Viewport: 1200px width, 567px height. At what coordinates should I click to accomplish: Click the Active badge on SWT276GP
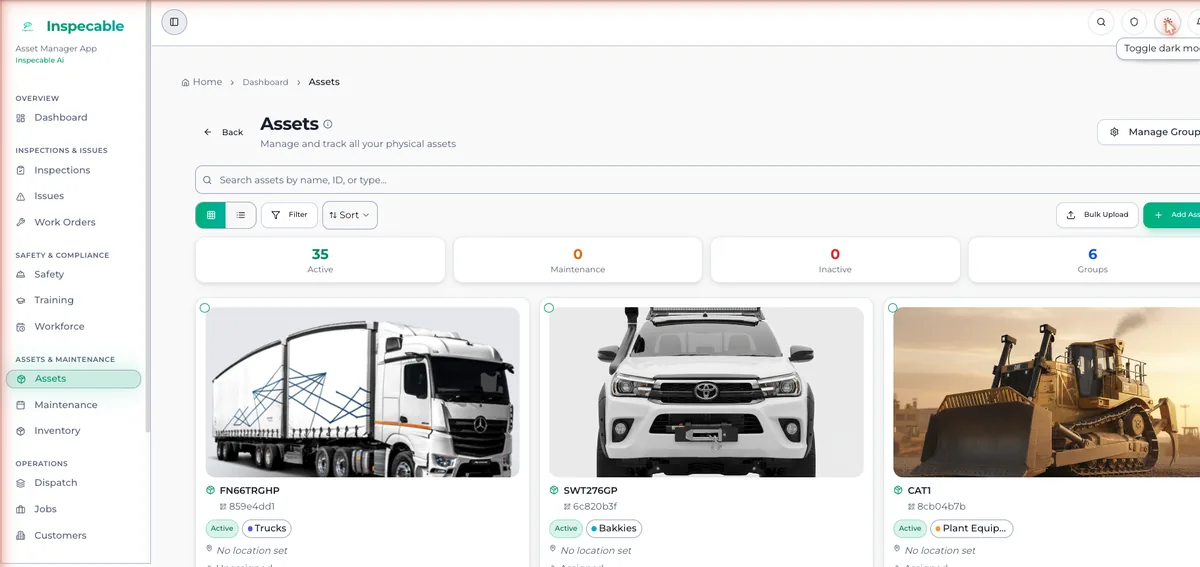pos(566,529)
